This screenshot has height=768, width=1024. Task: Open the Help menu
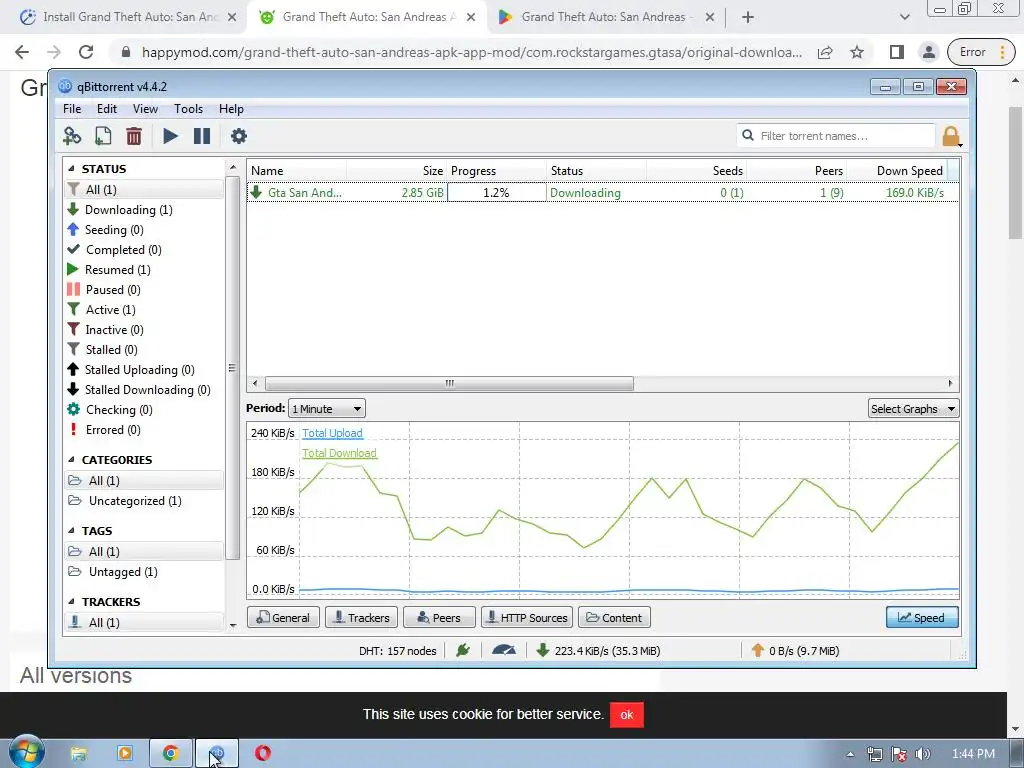point(231,109)
